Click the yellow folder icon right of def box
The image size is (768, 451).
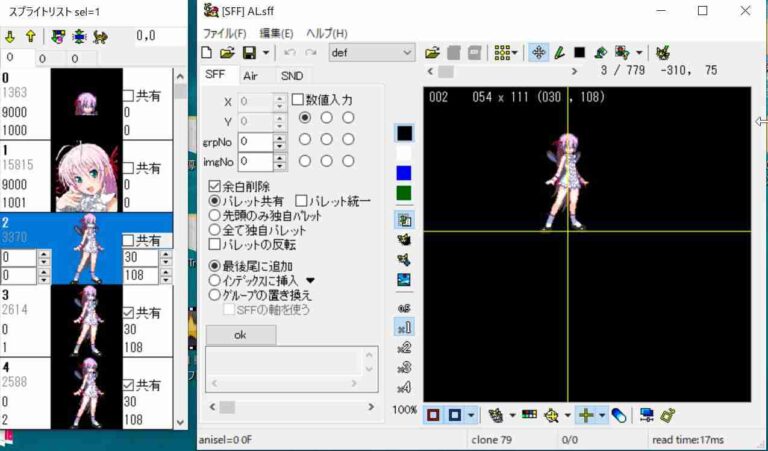click(x=432, y=53)
